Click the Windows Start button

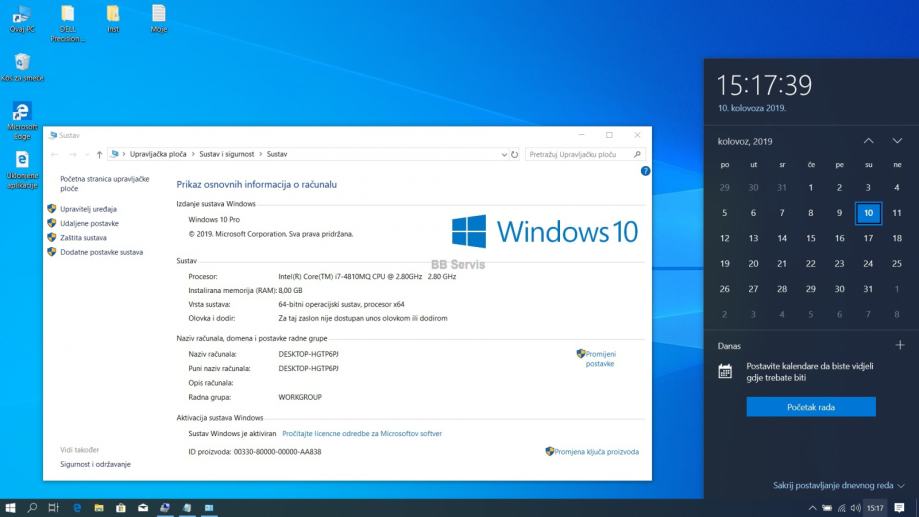click(11, 508)
